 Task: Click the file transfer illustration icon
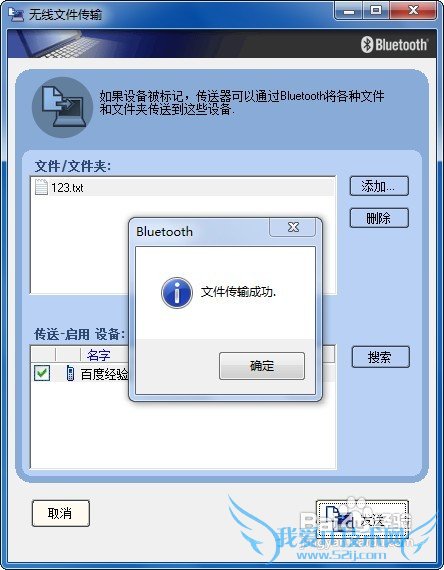62,107
